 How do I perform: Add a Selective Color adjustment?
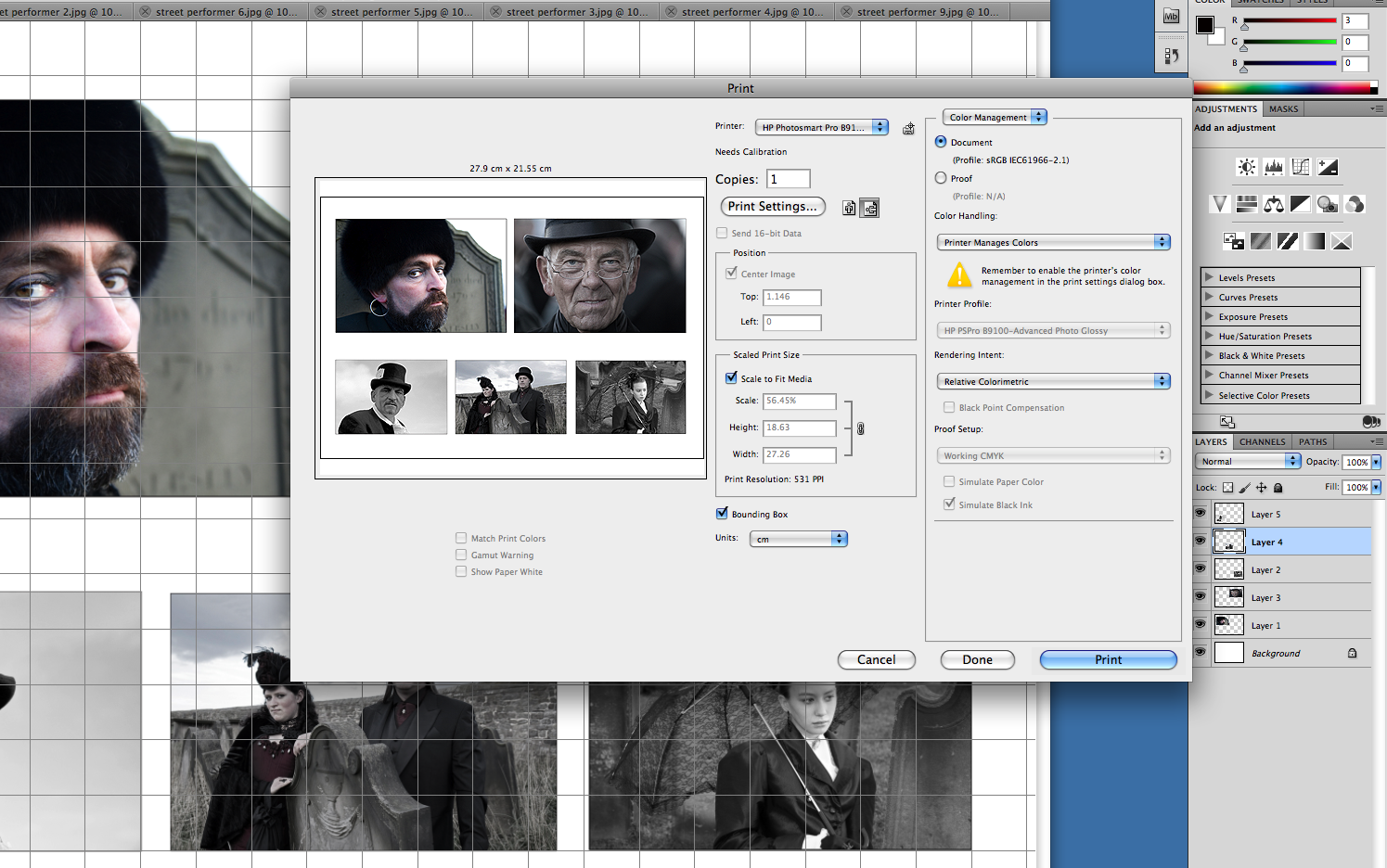[1342, 241]
